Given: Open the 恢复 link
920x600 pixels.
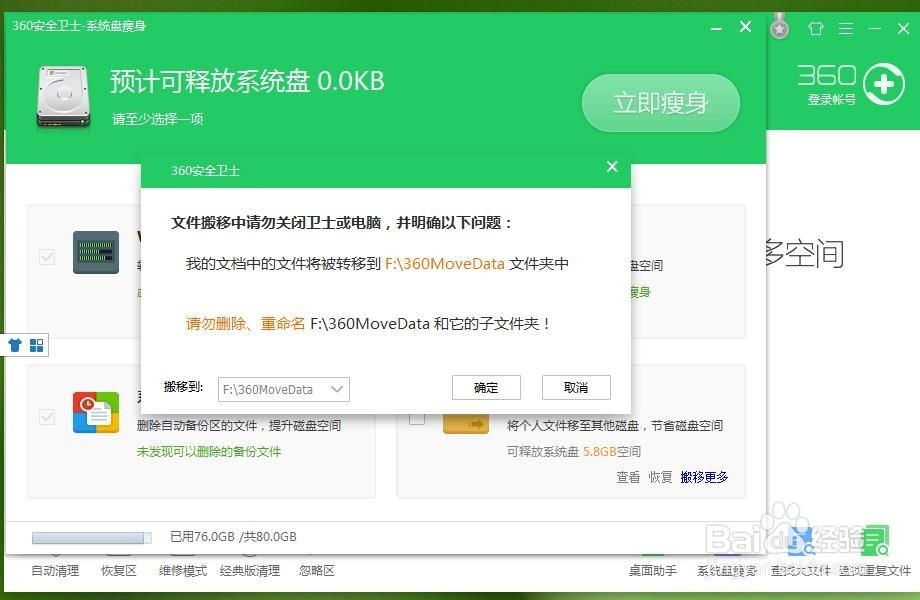Looking at the screenshot, I should (660, 477).
